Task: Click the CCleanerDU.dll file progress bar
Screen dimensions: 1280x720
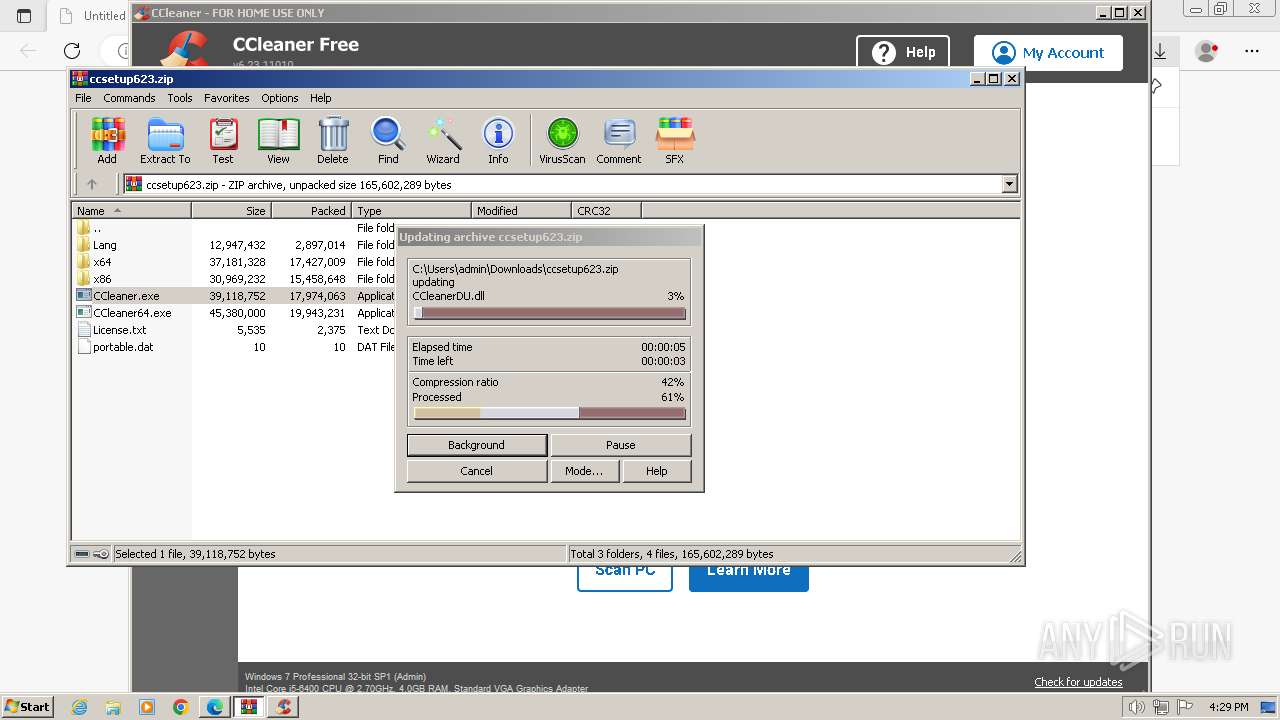Action: point(550,313)
